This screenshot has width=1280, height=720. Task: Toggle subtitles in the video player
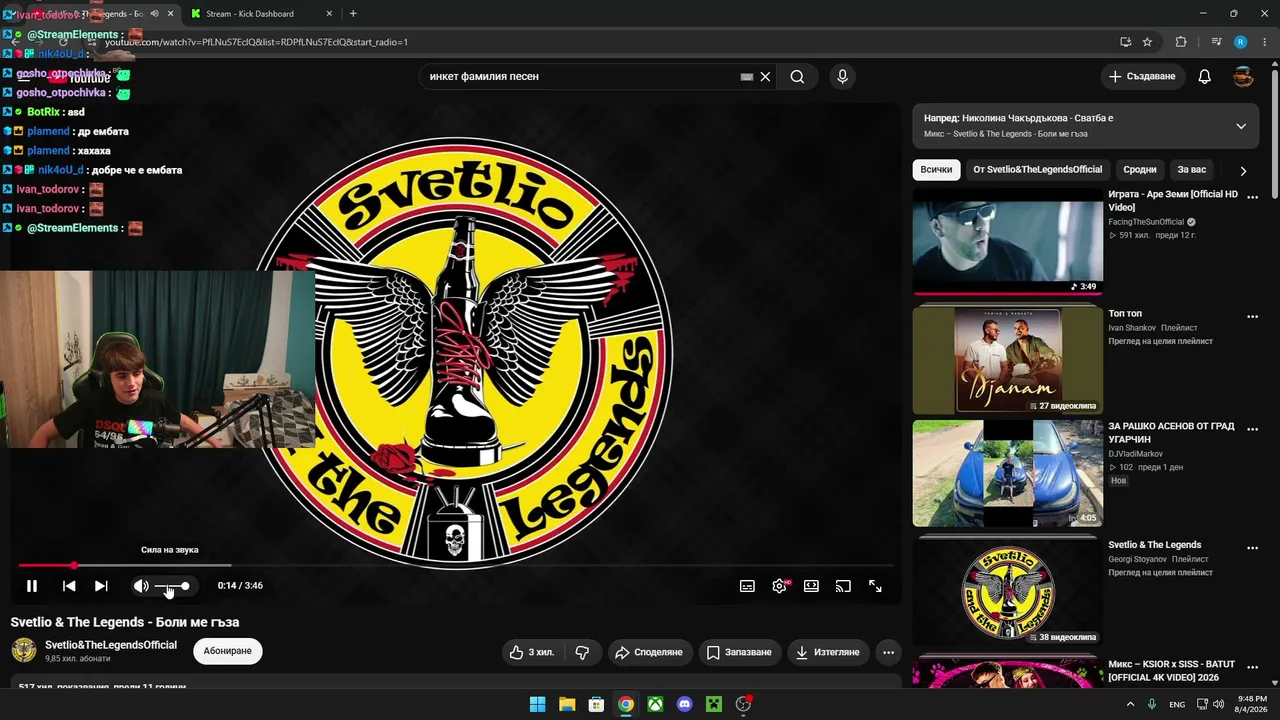pos(747,586)
